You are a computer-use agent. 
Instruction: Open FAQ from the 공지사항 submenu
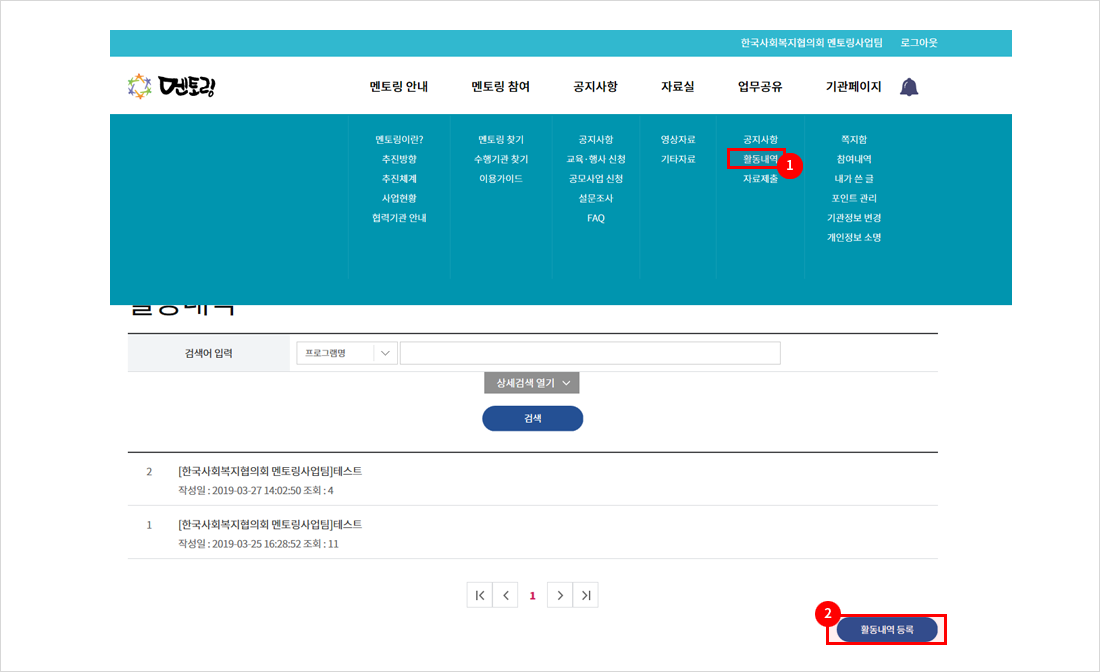click(x=596, y=218)
